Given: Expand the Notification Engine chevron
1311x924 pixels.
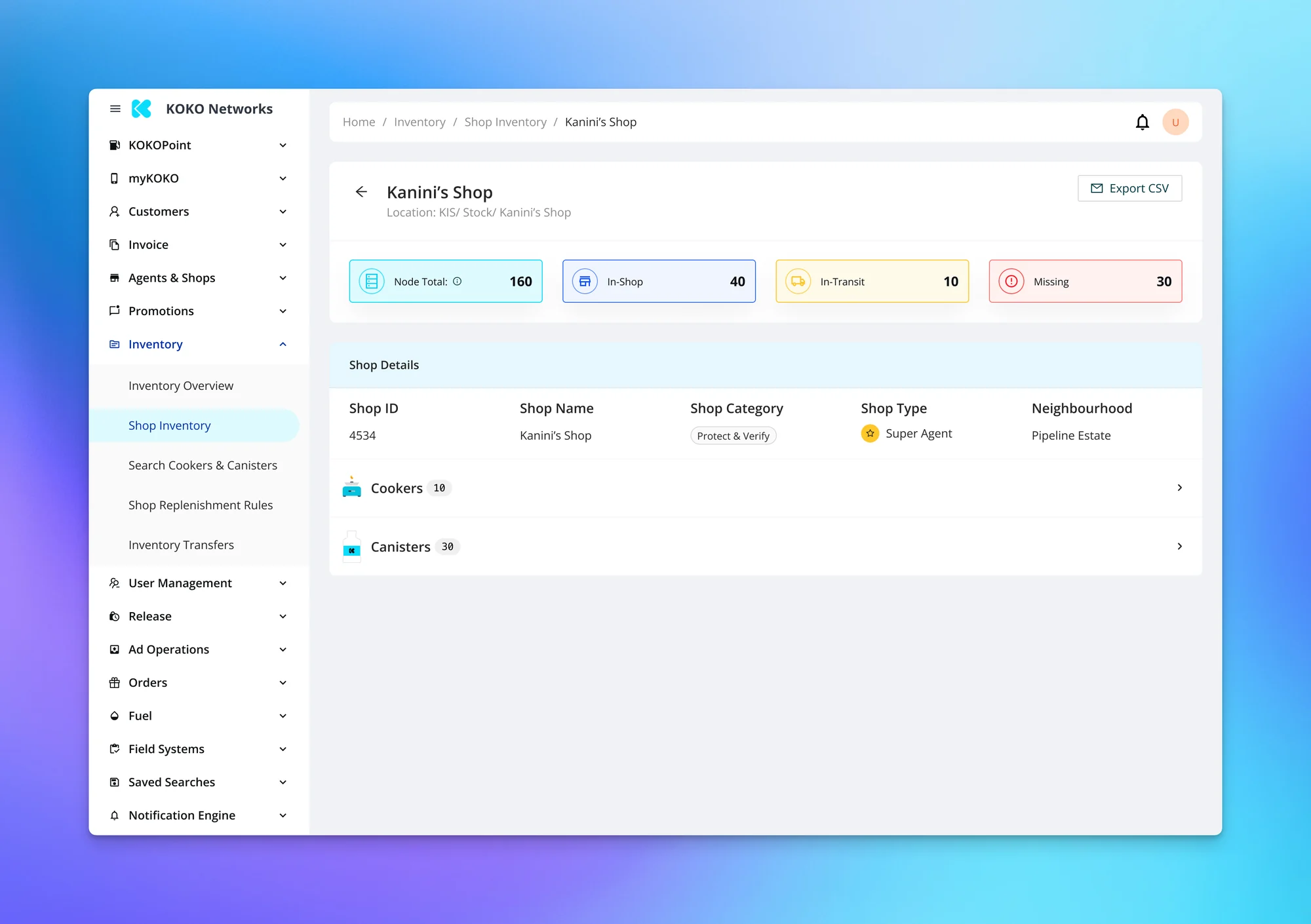Looking at the screenshot, I should [x=283, y=815].
